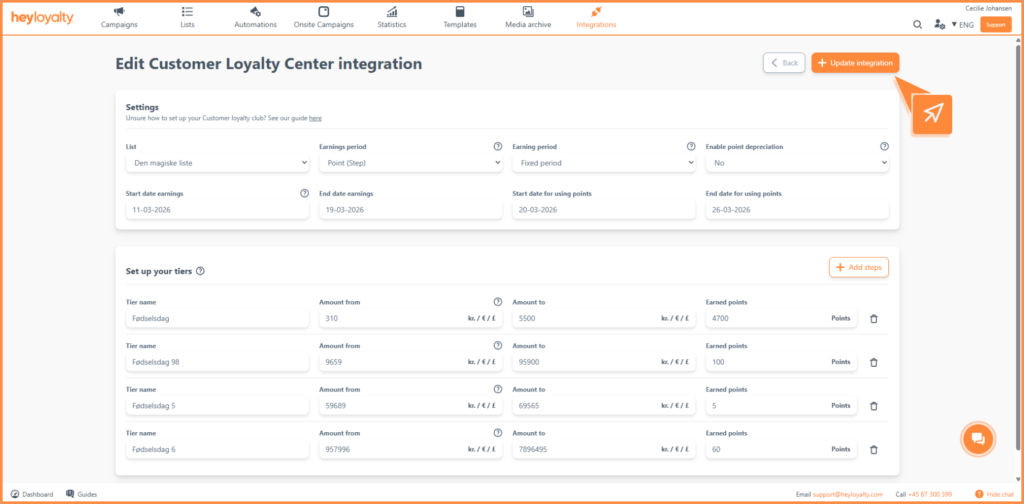Delete the Fødselsdag 98 tier

click(x=874, y=362)
